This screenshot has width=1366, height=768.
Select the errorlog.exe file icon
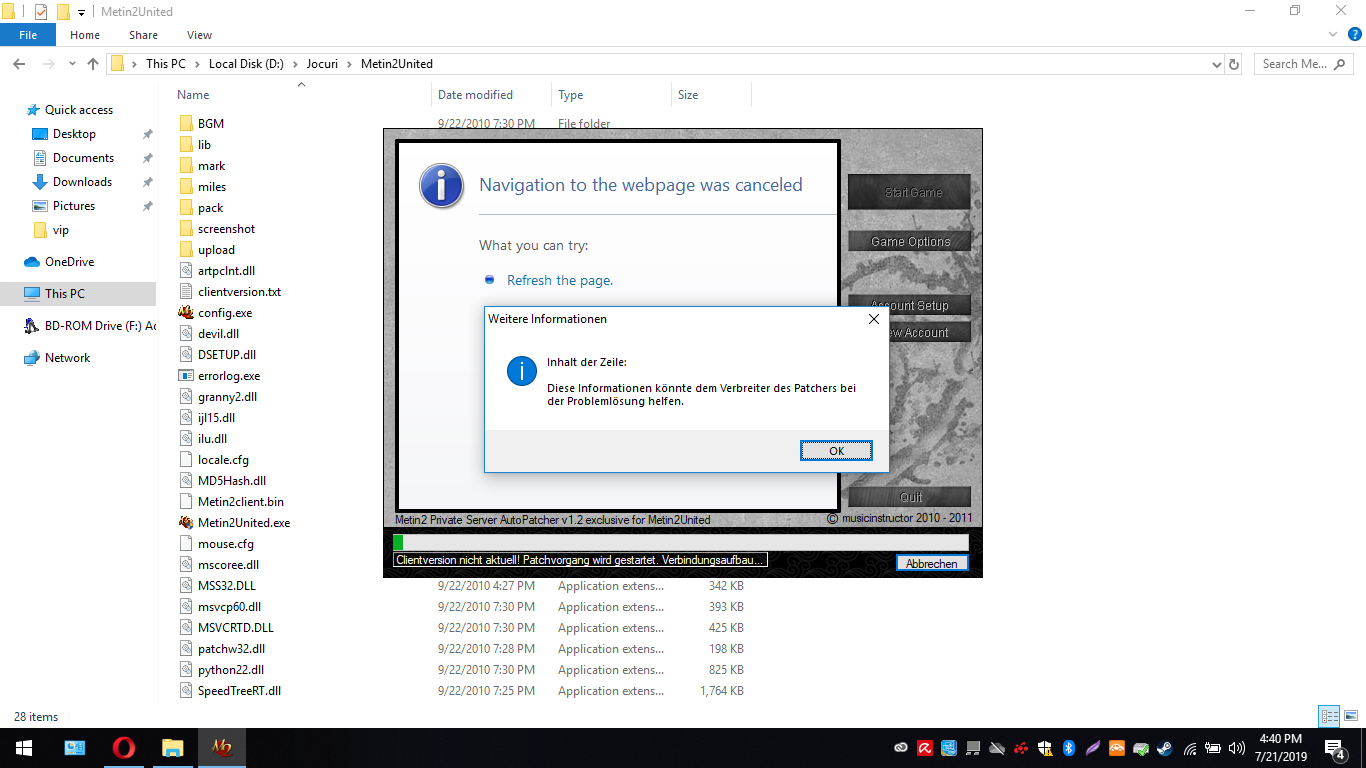tap(186, 376)
